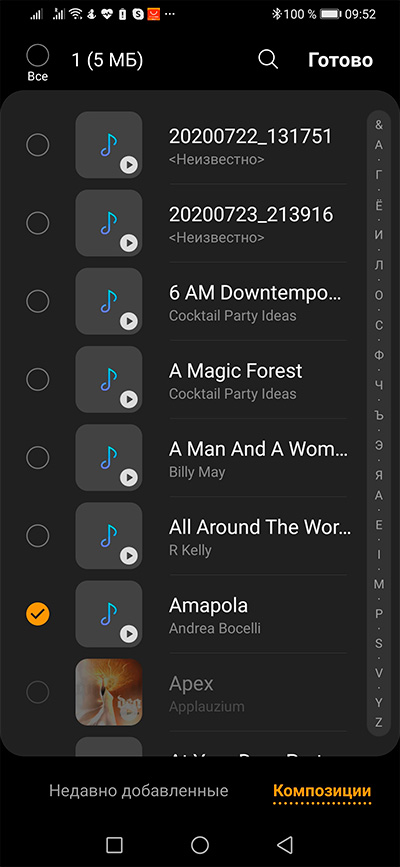Tap the Готово done button
The height and width of the screenshot is (867, 400).
click(340, 60)
